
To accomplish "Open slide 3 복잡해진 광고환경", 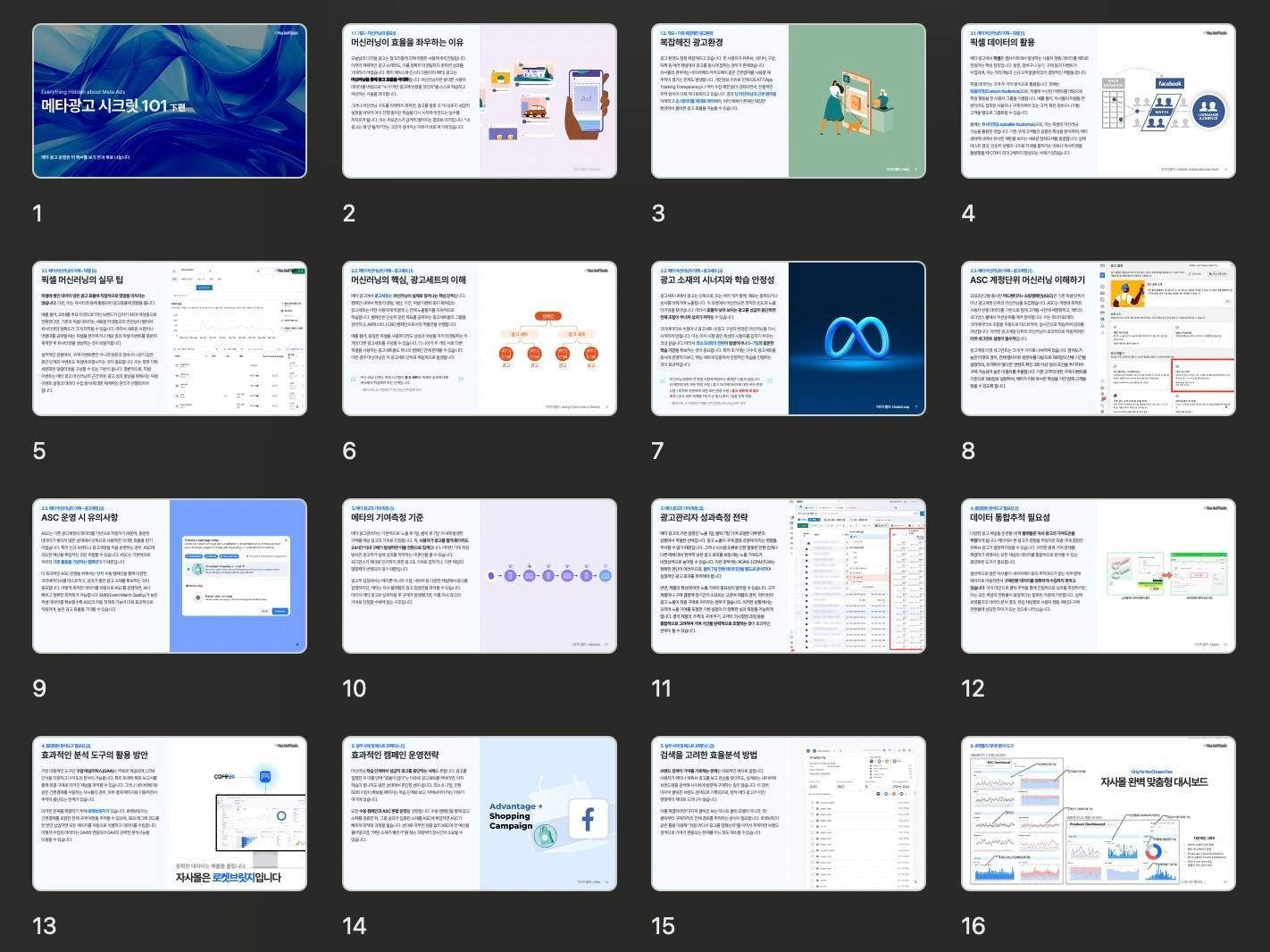I will click(789, 101).
